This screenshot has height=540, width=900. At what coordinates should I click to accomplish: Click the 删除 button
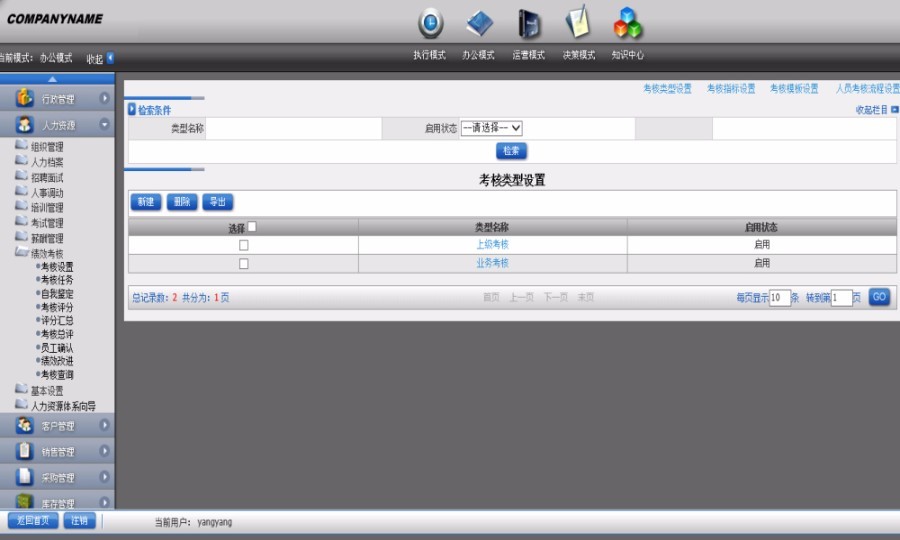point(182,201)
